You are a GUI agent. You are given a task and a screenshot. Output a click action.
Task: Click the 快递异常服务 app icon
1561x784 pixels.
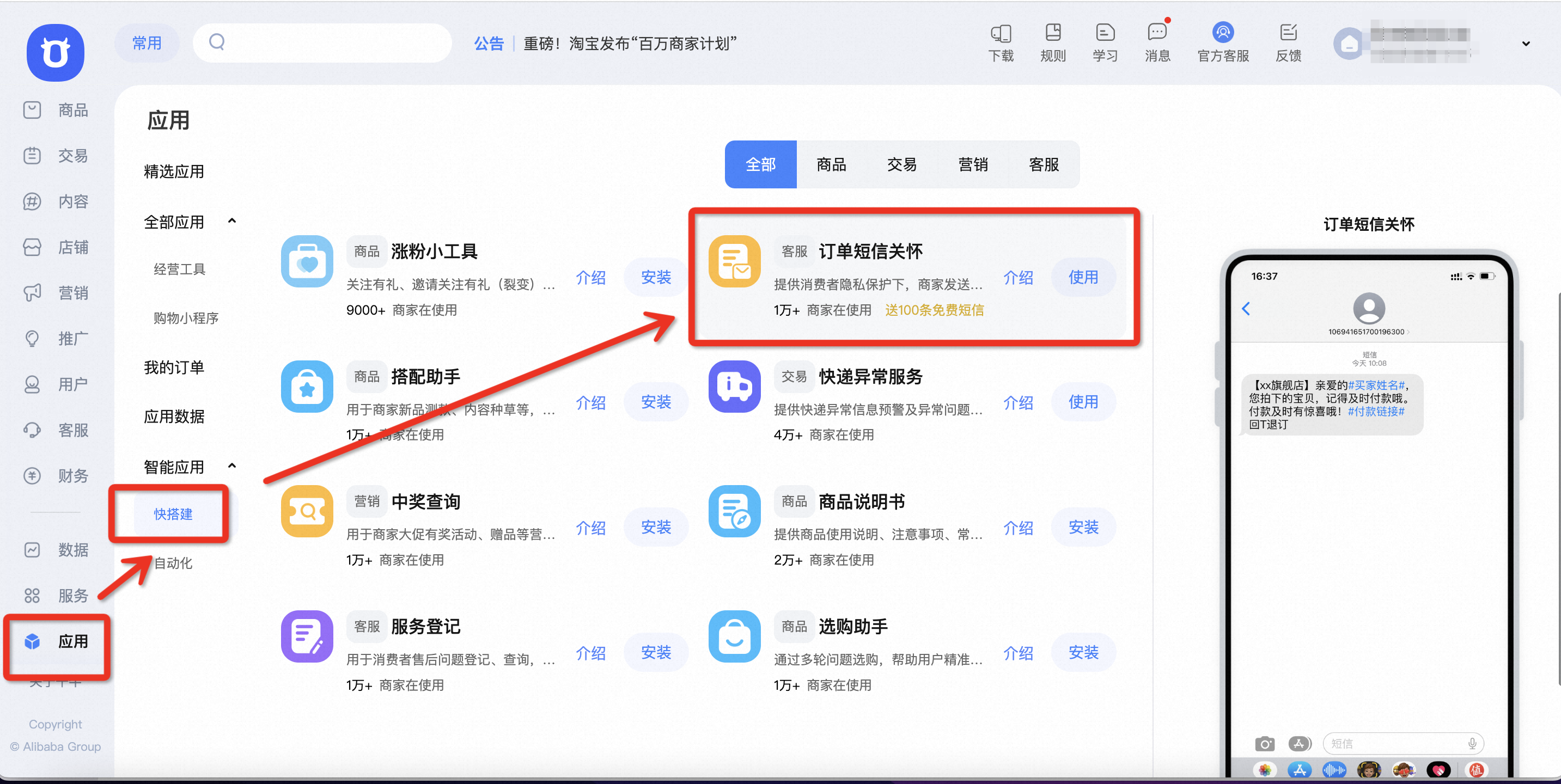(x=734, y=387)
